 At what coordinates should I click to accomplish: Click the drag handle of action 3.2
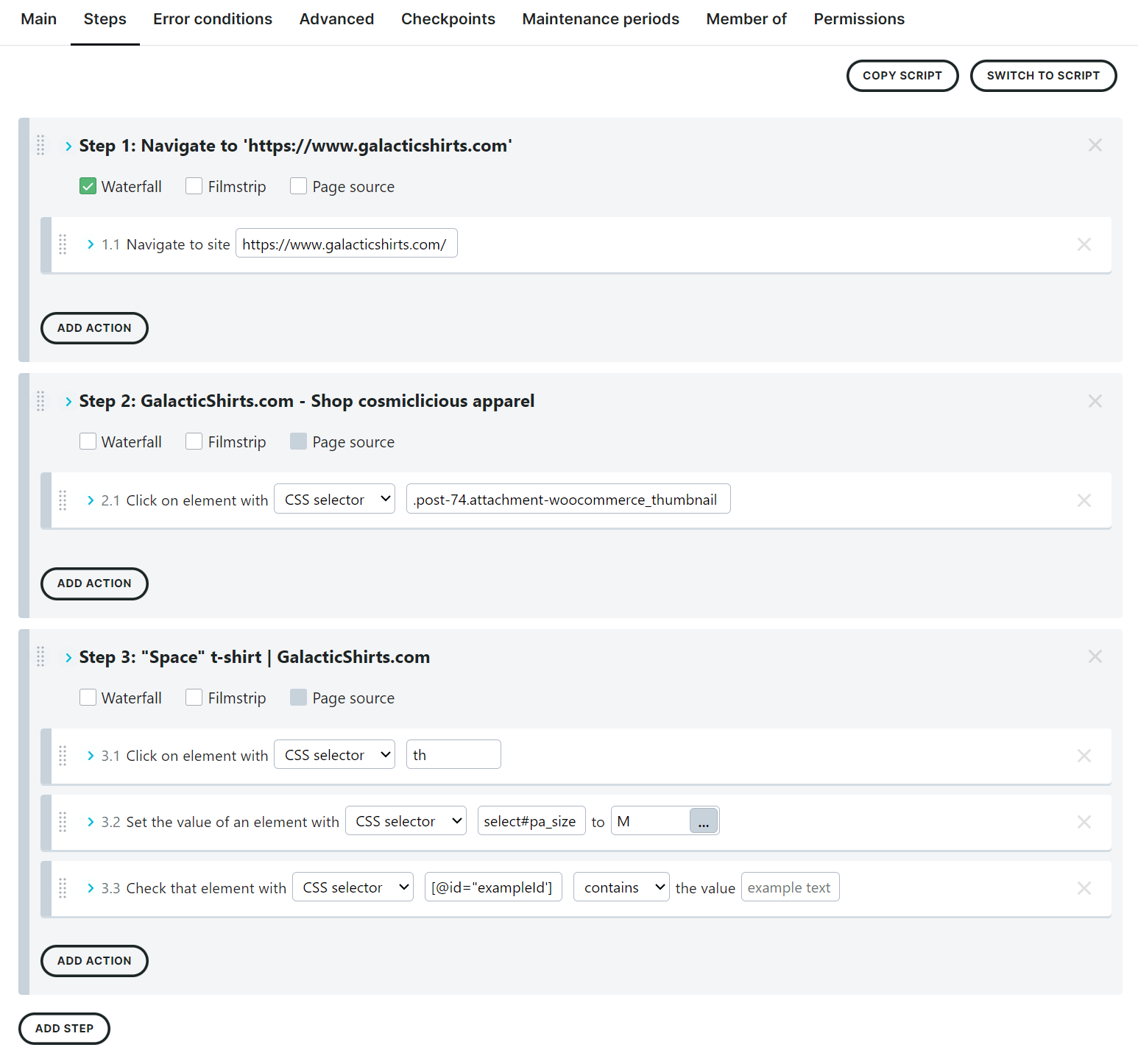click(63, 822)
